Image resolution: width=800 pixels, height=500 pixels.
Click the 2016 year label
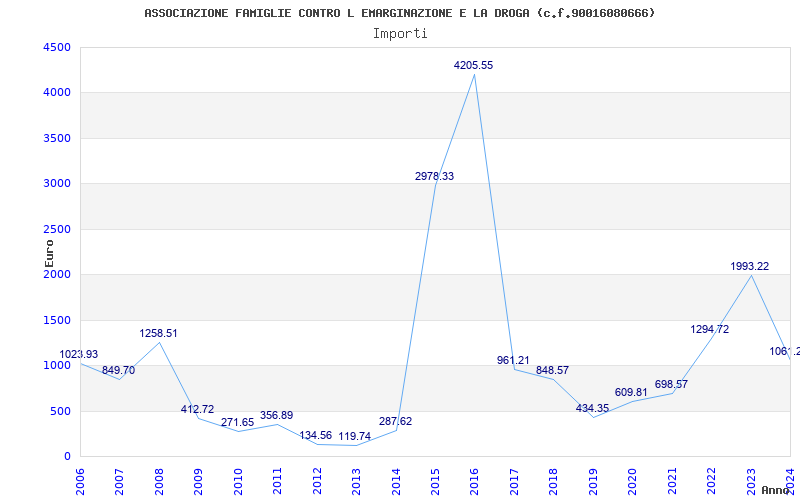474,481
